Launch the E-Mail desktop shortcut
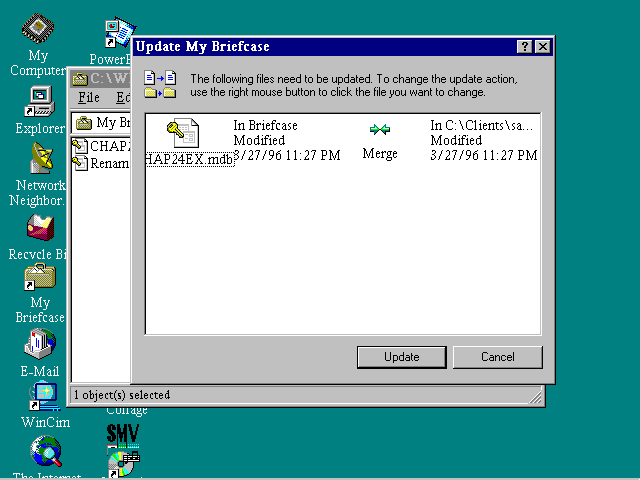Image resolution: width=640 pixels, height=480 pixels. coord(40,345)
